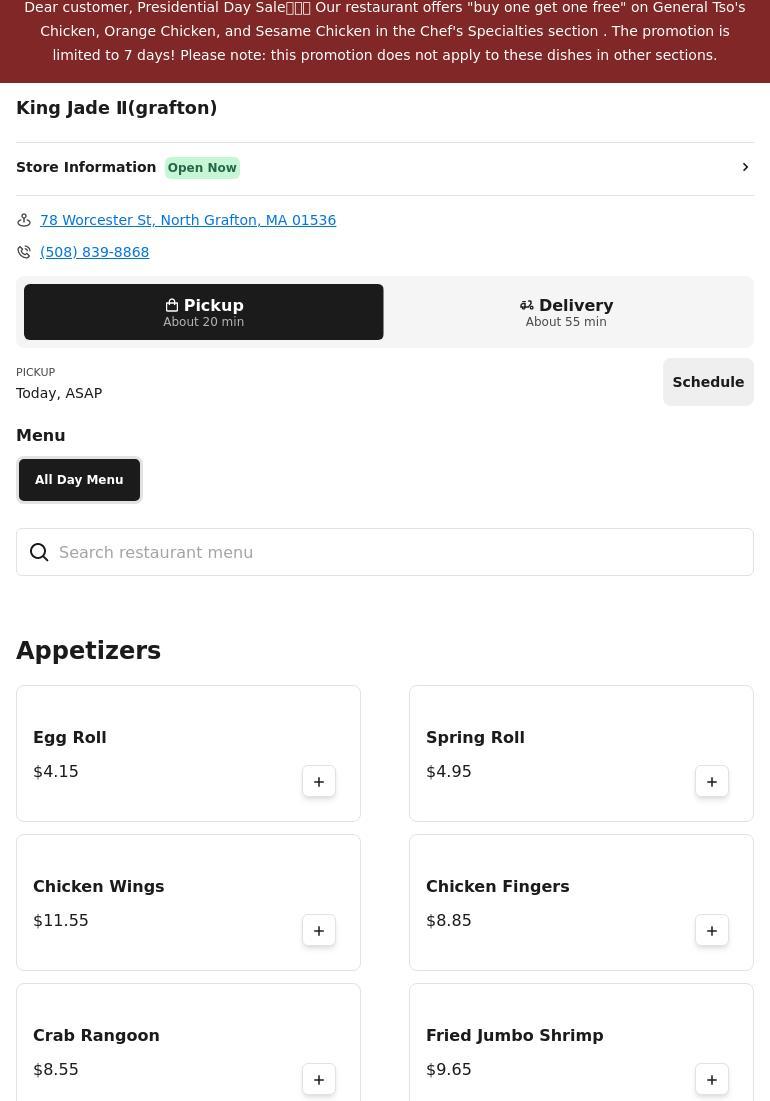The width and height of the screenshot is (770, 1101).
Task: Click the search magnifier icon
Action: coord(39,553)
